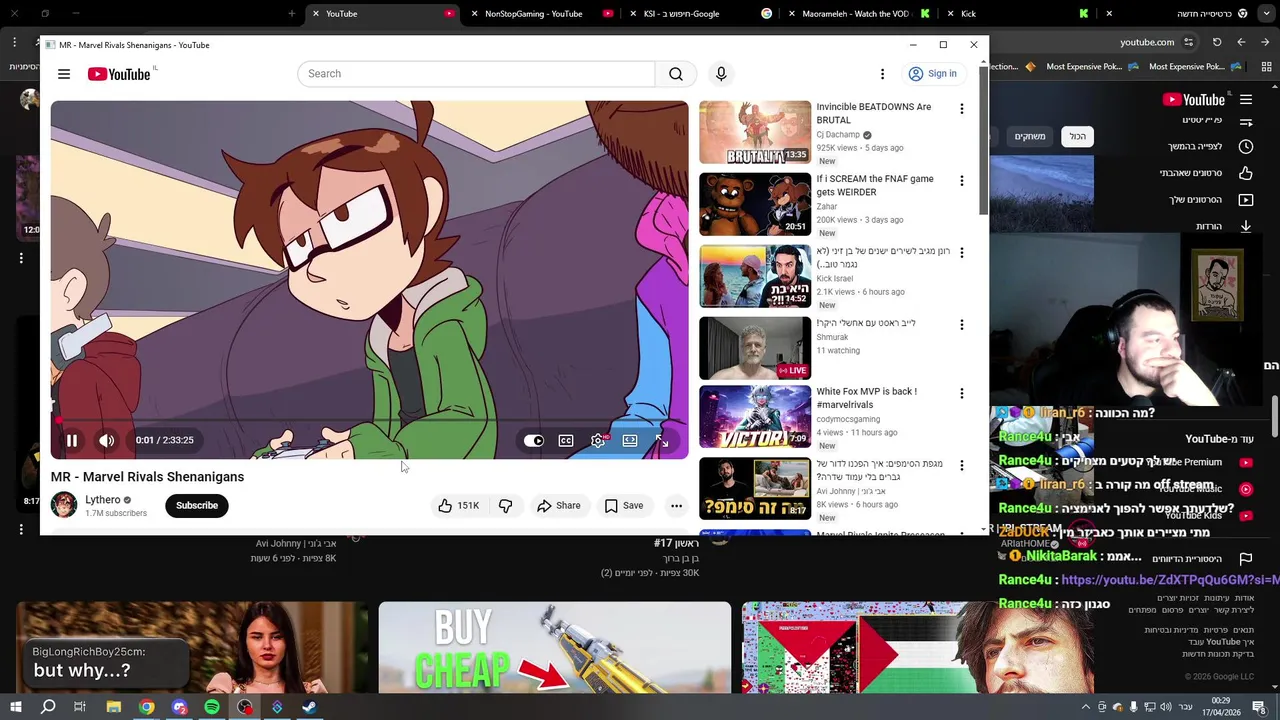Open taskbar search magnifier

pyautogui.click(x=48, y=707)
